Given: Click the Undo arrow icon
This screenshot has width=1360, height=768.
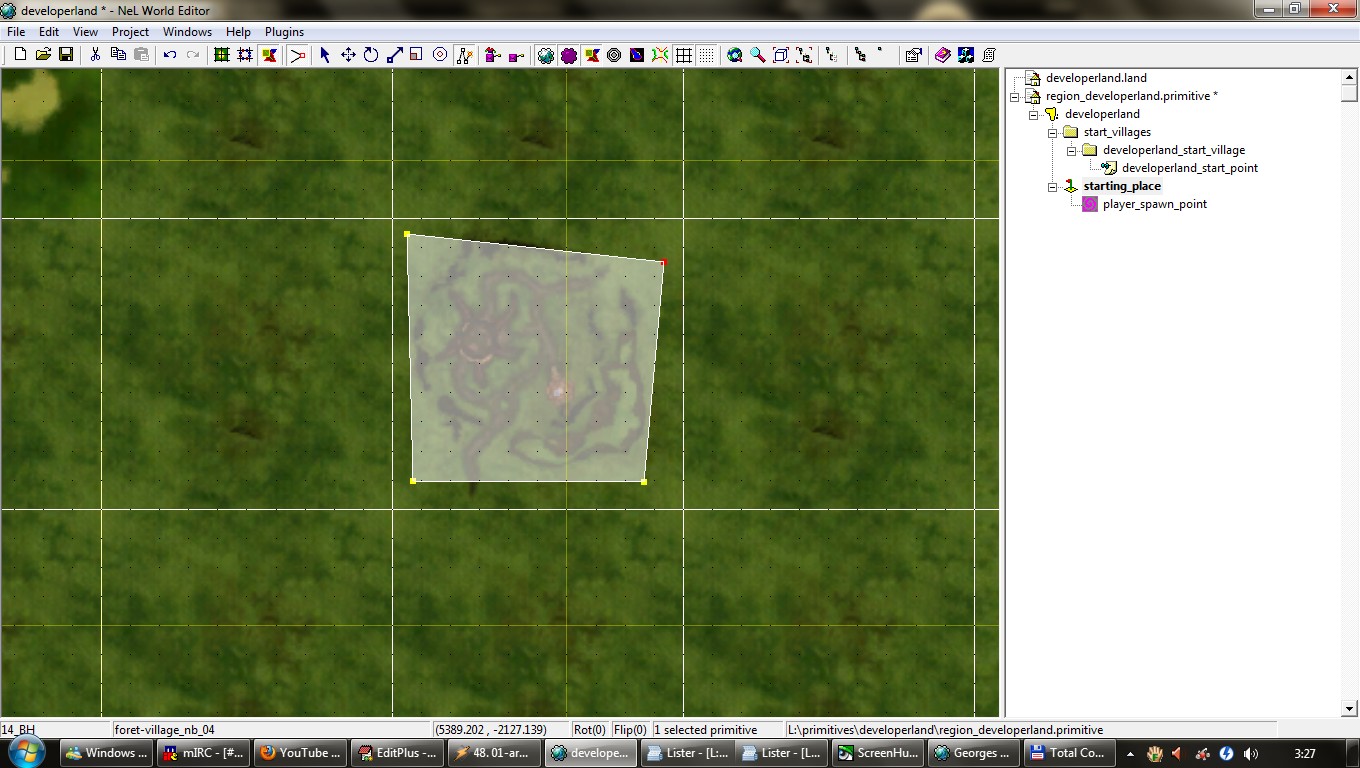Looking at the screenshot, I should tap(170, 55).
